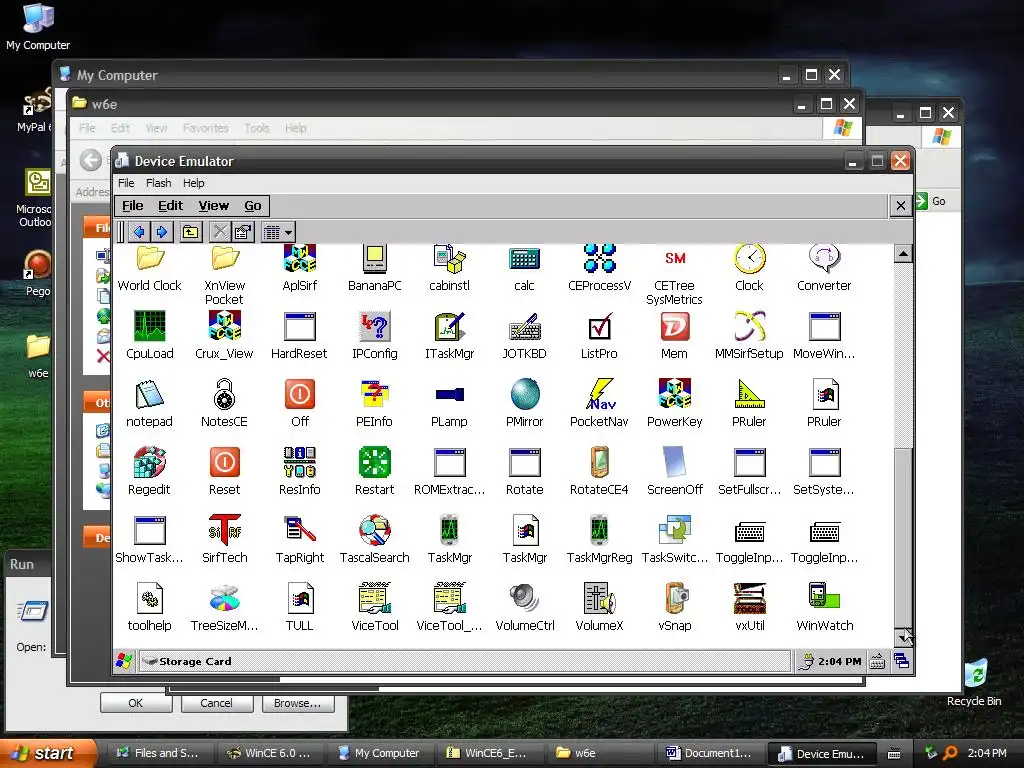Click the CE Start flag button
Screen dimensions: 1024x768
pos(124,661)
